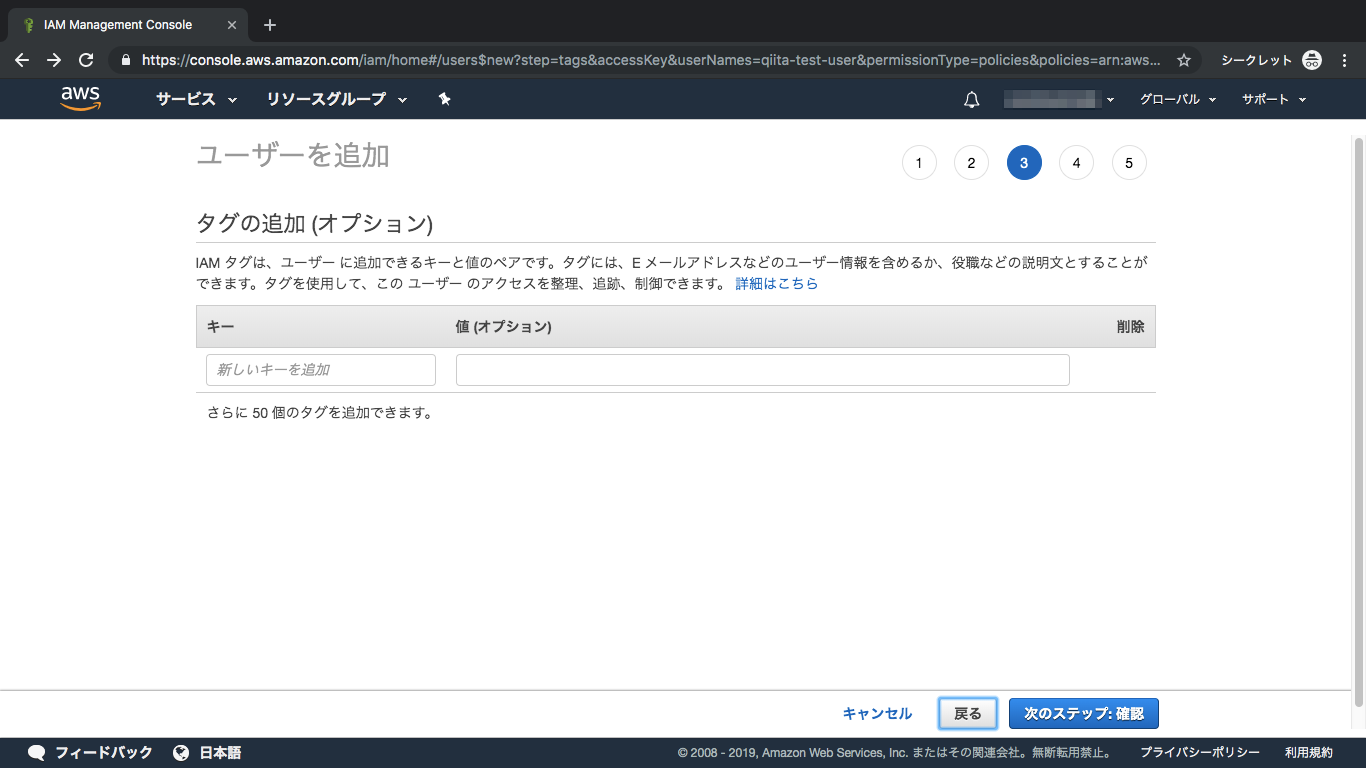Reload the page with refresh icon
Screen dimensions: 1366x768
[x=86, y=60]
